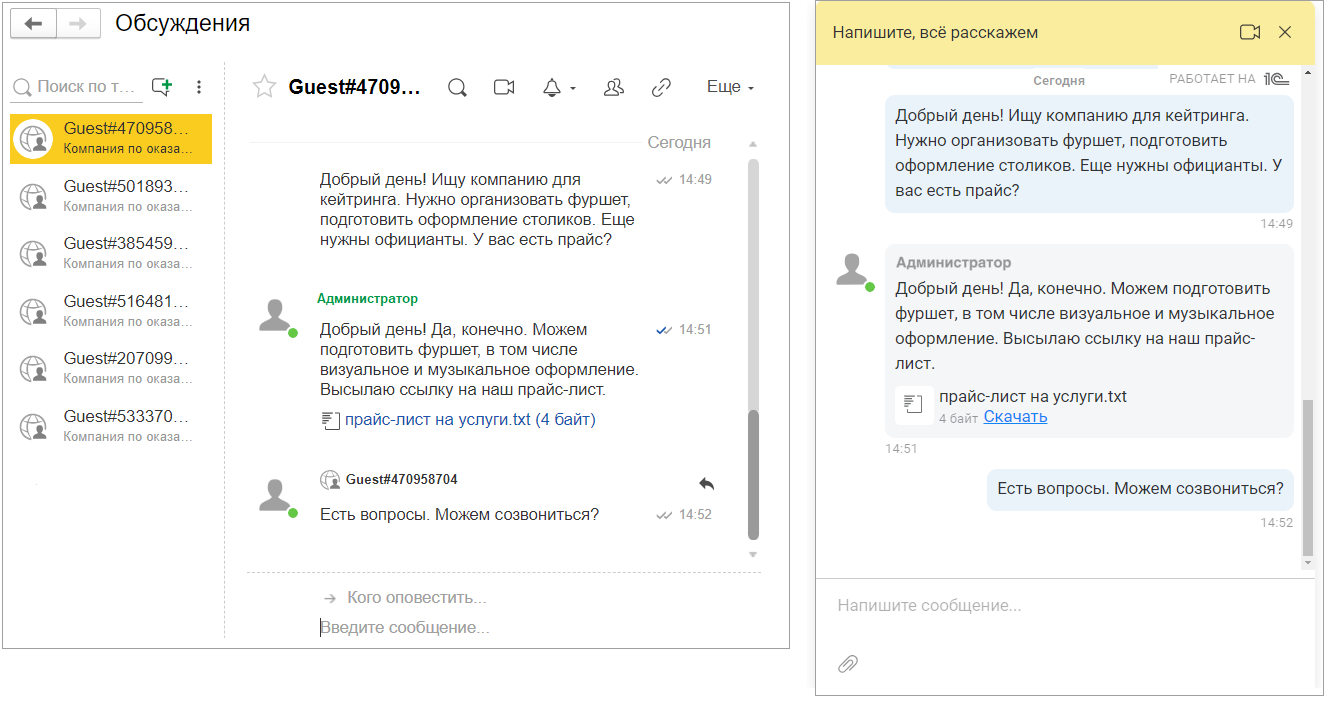Click "Скачать" link in chat widget
This screenshot has height=702, width=1331.
1015,417
